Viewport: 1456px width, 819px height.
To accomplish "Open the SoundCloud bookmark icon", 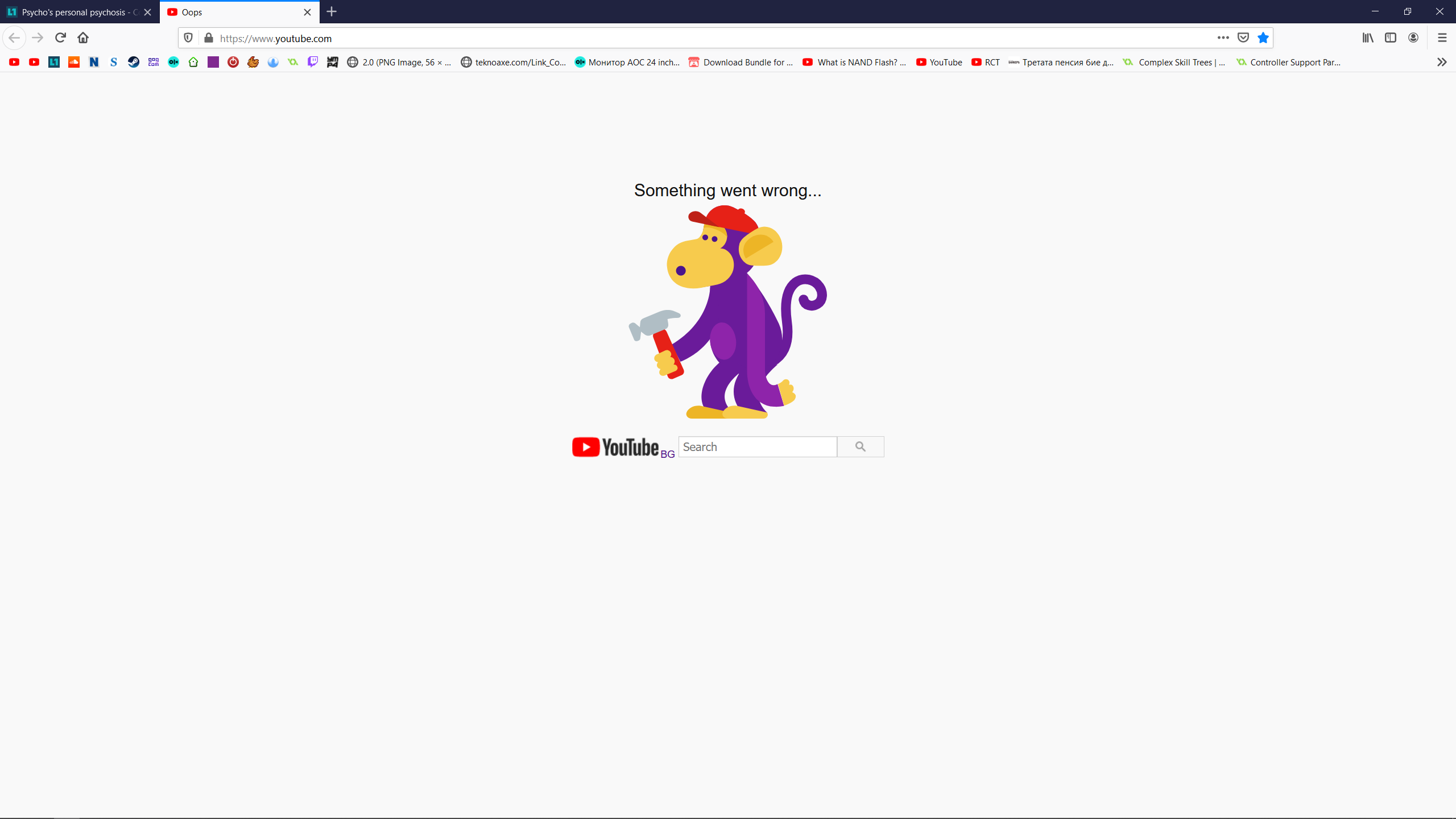I will coord(74,62).
